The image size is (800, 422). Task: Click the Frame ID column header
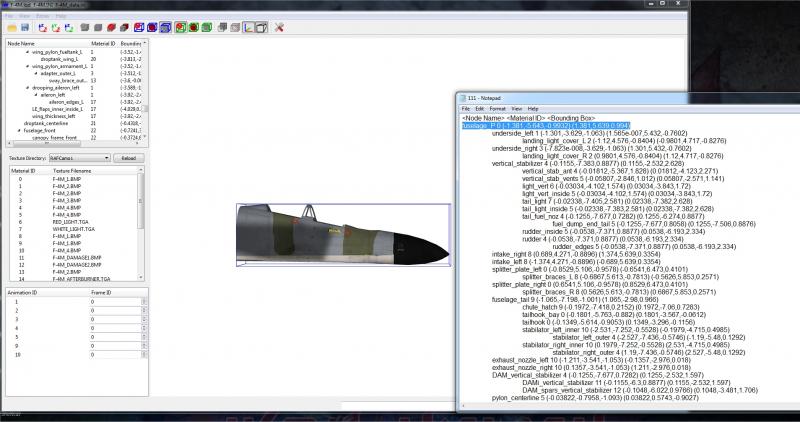coord(101,293)
